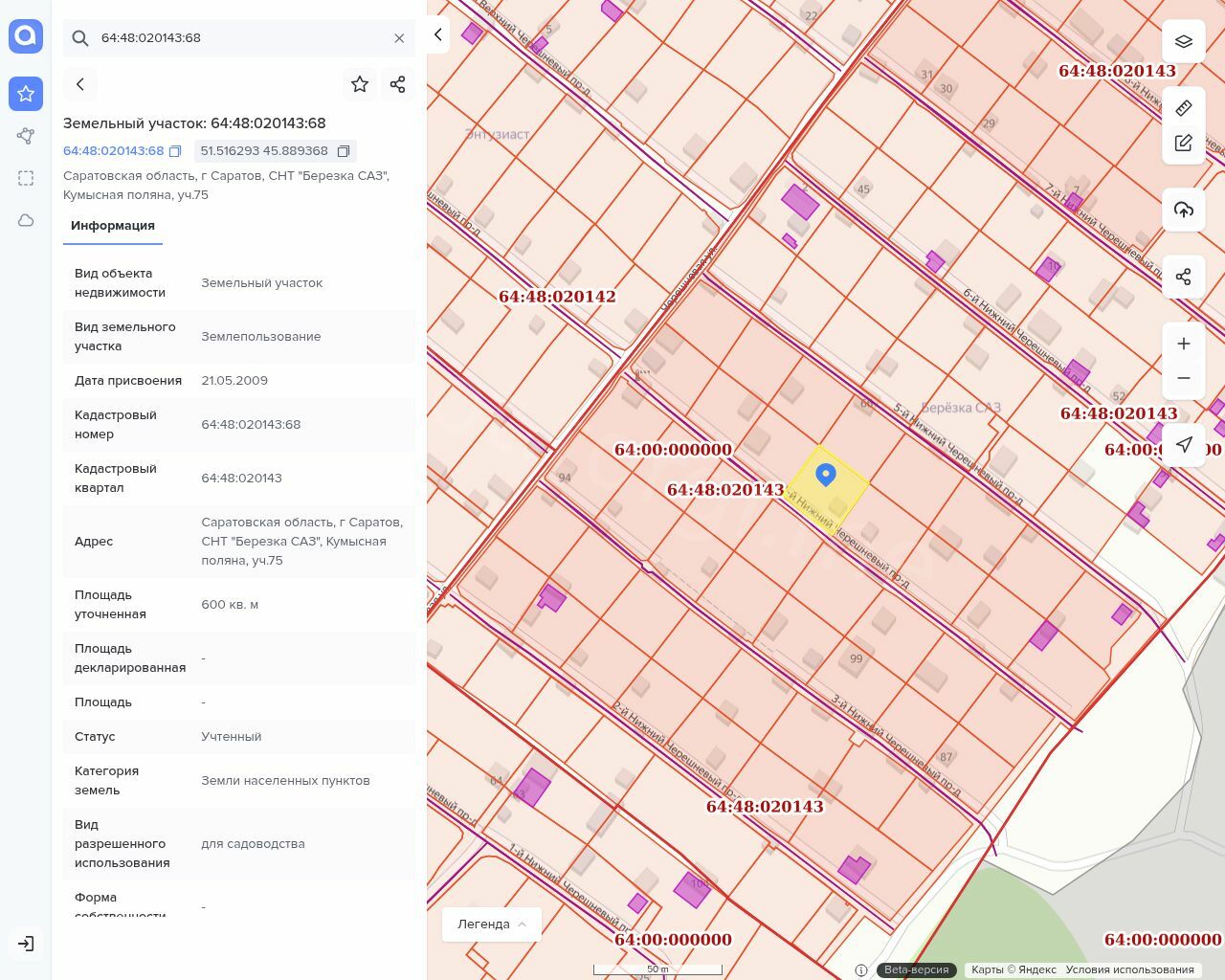Copy coordinates 51.516293 45.889368
This screenshot has width=1225, height=980.
pos(344,151)
